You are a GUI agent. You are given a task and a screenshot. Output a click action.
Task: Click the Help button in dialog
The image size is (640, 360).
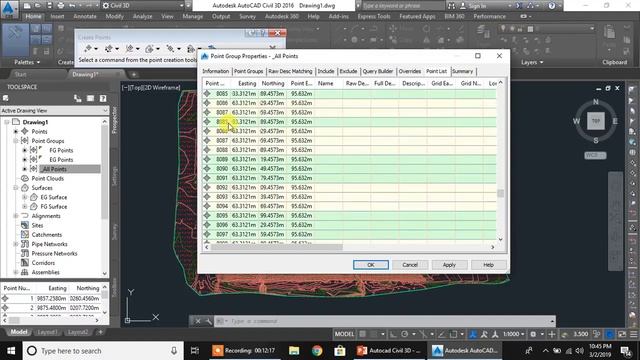click(x=489, y=265)
